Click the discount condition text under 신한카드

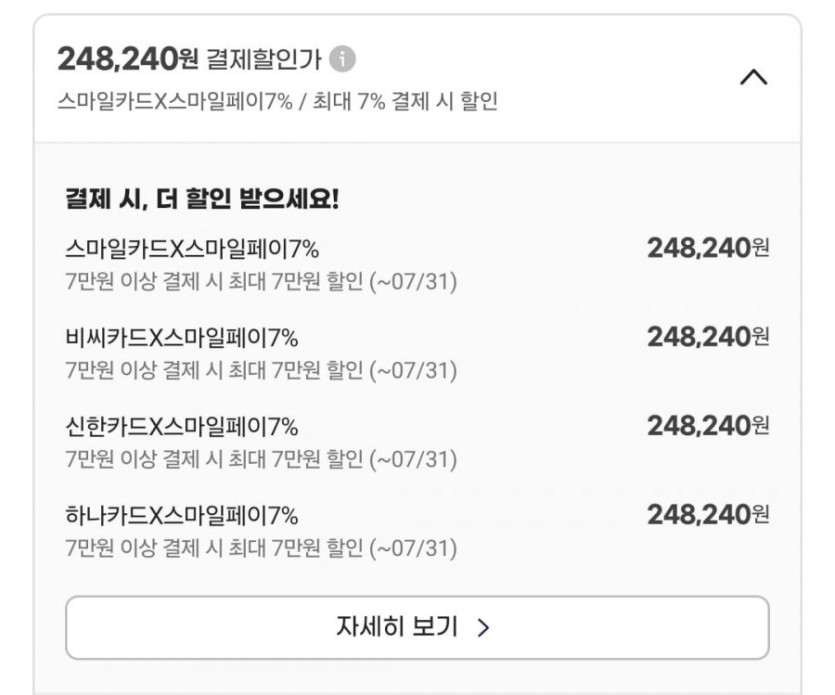[261, 460]
